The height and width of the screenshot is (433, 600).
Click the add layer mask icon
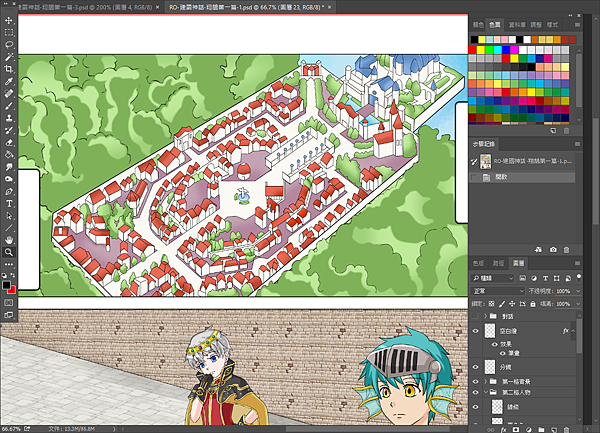tap(516, 430)
